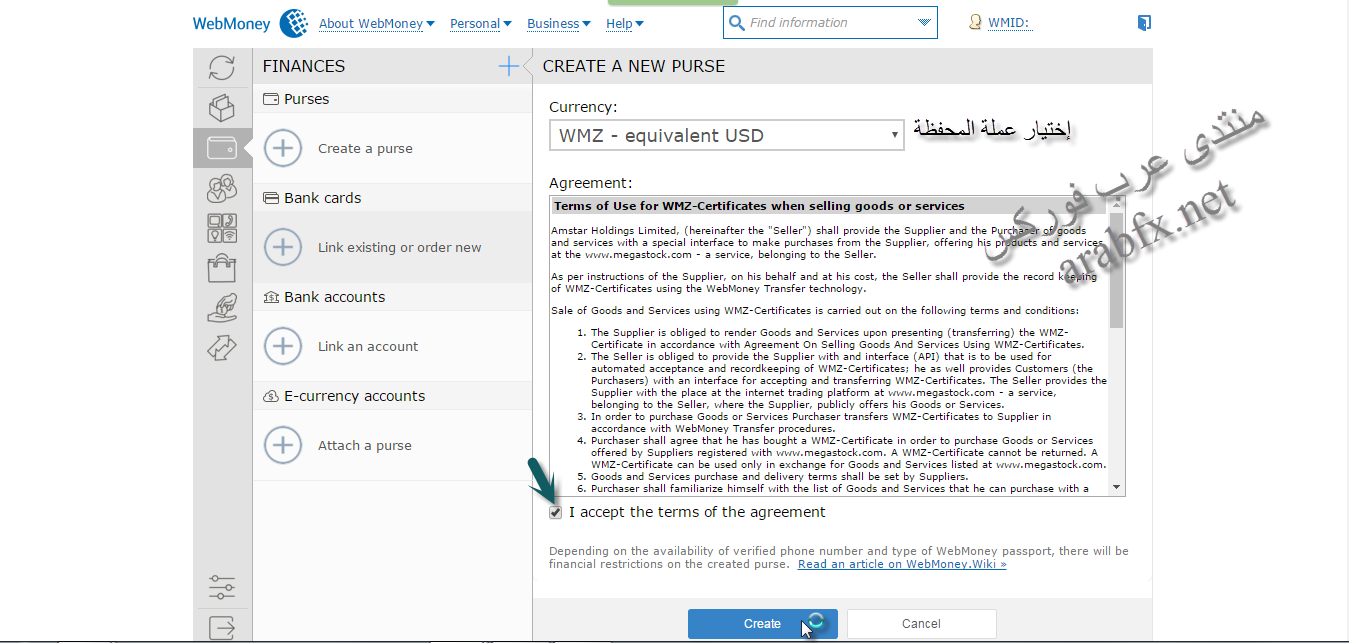
Task: Open Read an article on WebMoney.Wiki link
Action: point(902,564)
